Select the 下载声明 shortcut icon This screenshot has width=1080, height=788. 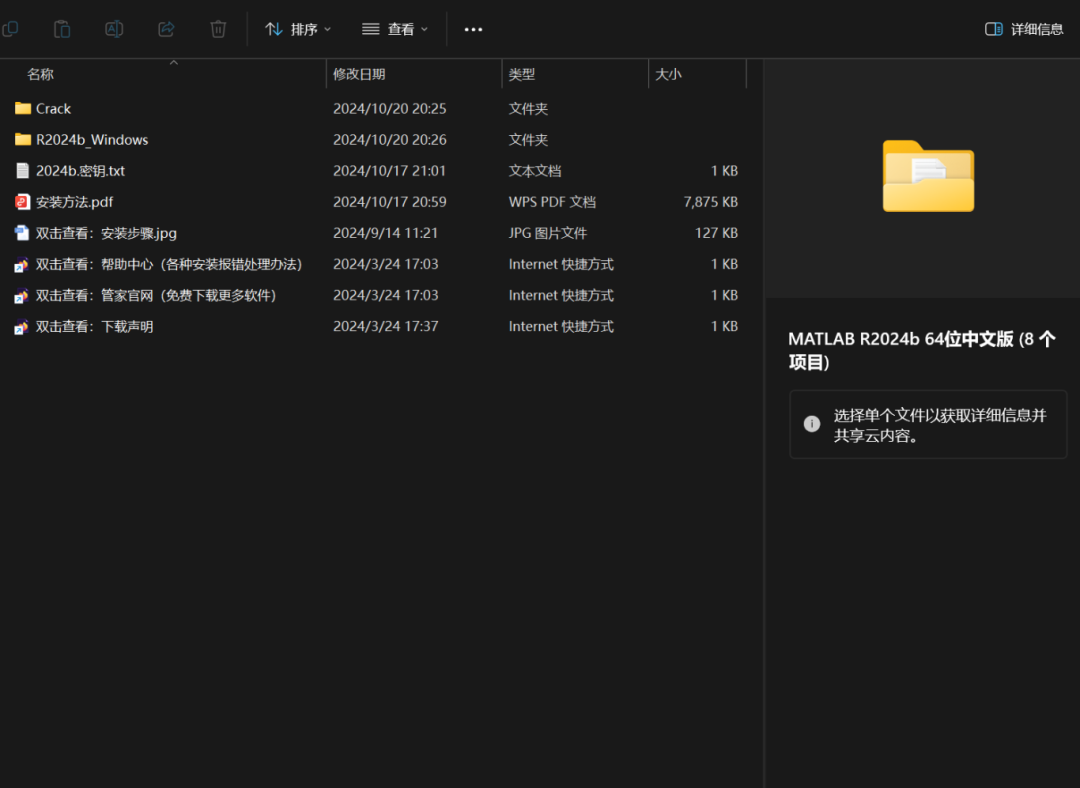coord(21,326)
